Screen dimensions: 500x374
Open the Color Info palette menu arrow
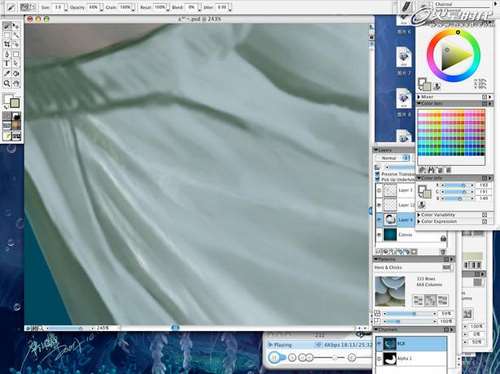pos(490,178)
